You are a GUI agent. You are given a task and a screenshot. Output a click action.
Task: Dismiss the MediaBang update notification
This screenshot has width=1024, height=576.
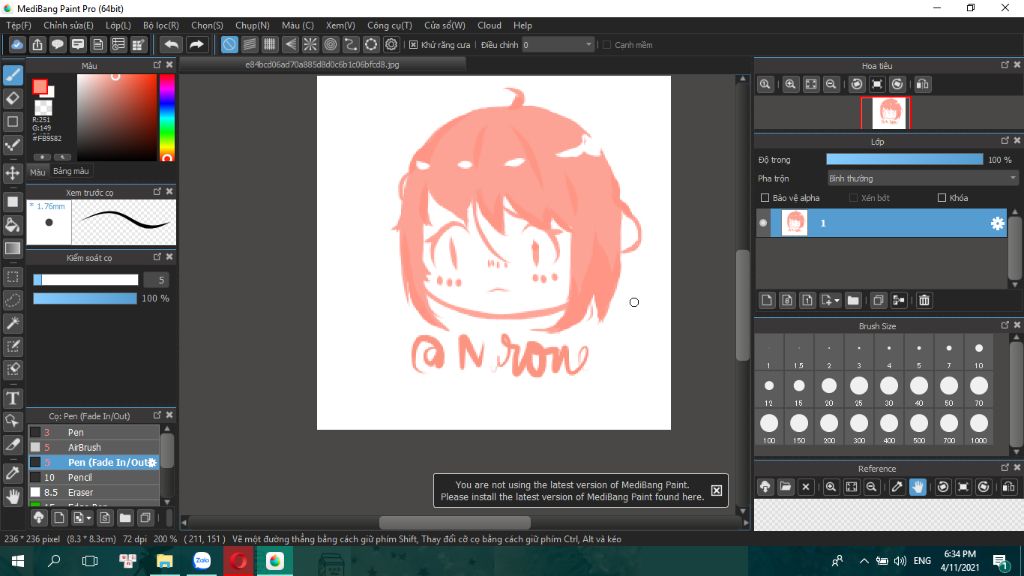coord(716,490)
